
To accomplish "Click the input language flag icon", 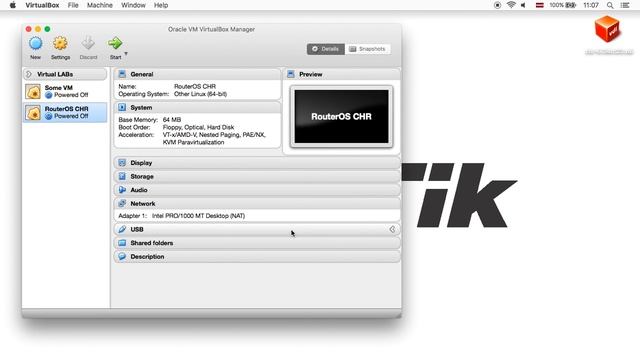I will [540, 5].
